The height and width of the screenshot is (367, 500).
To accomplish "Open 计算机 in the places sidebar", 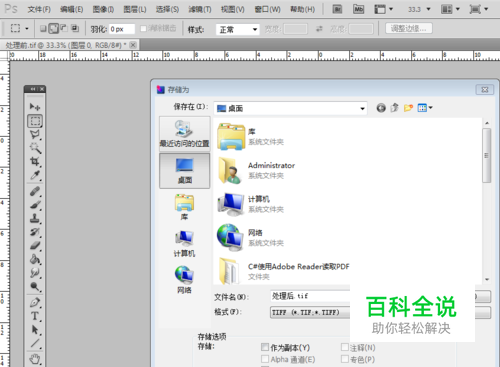I will click(x=184, y=244).
